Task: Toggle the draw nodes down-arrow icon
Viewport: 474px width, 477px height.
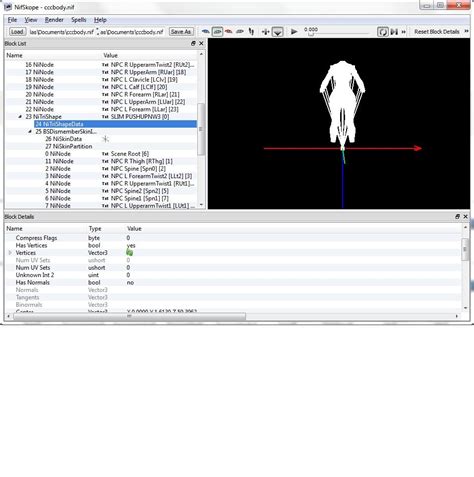Action: [278, 32]
